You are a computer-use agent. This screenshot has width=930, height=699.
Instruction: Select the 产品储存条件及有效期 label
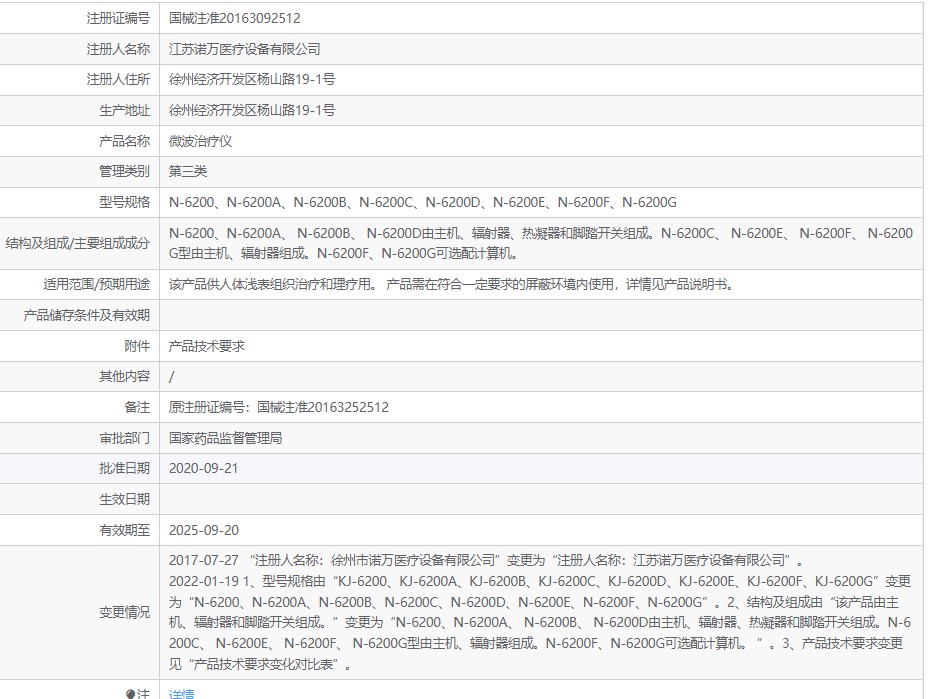(x=87, y=315)
